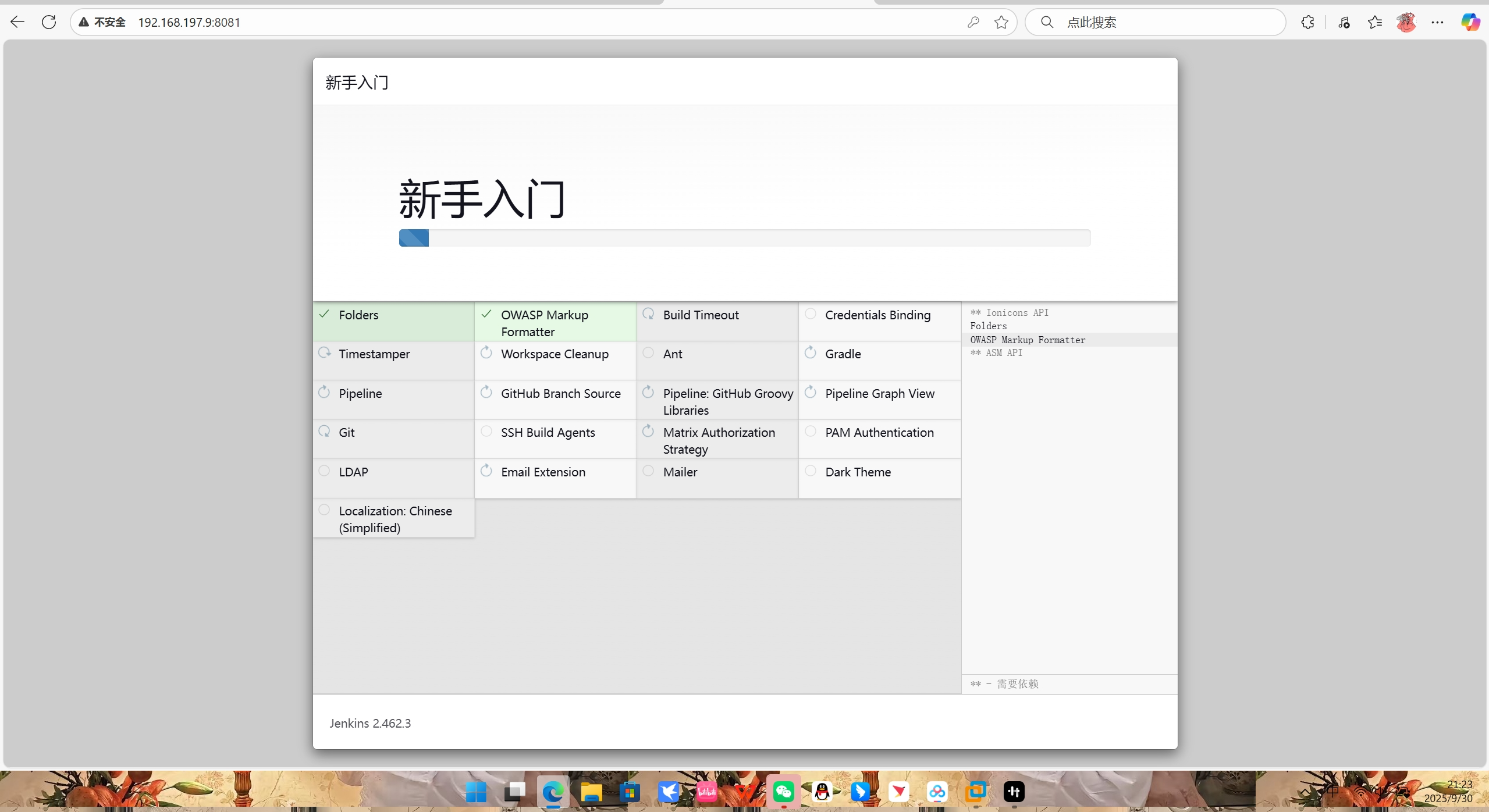Viewport: 1489px width, 812px height.
Task: Click the OWASP Markup Formatter checkmark
Action: [x=486, y=314]
